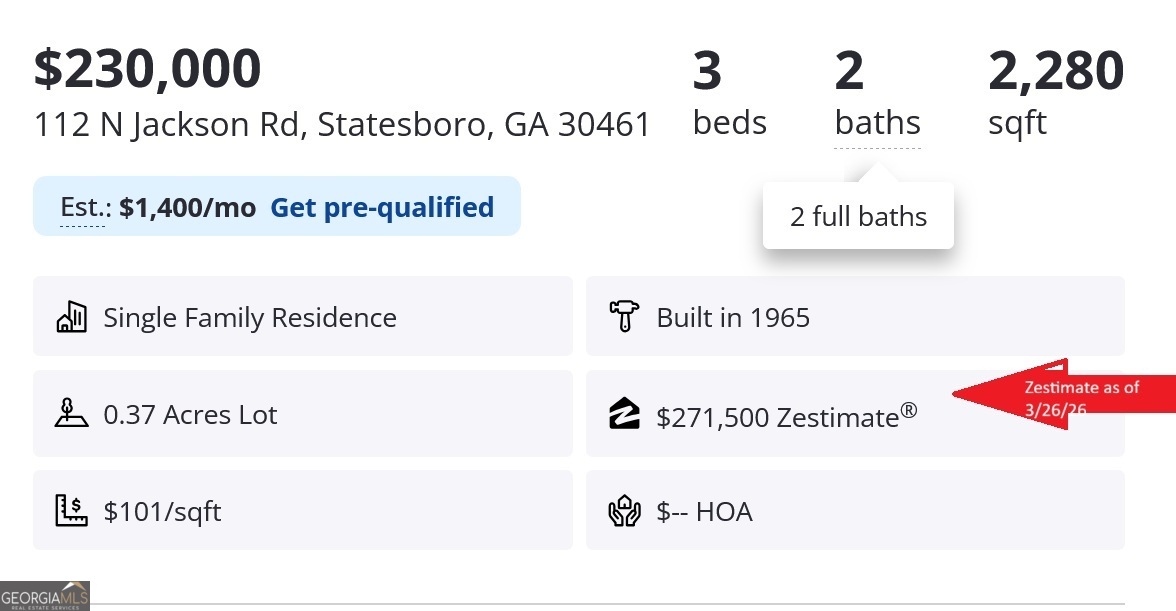Click the $230,000 listing price
Viewport: 1176px width, 611px height.
click(x=147, y=68)
